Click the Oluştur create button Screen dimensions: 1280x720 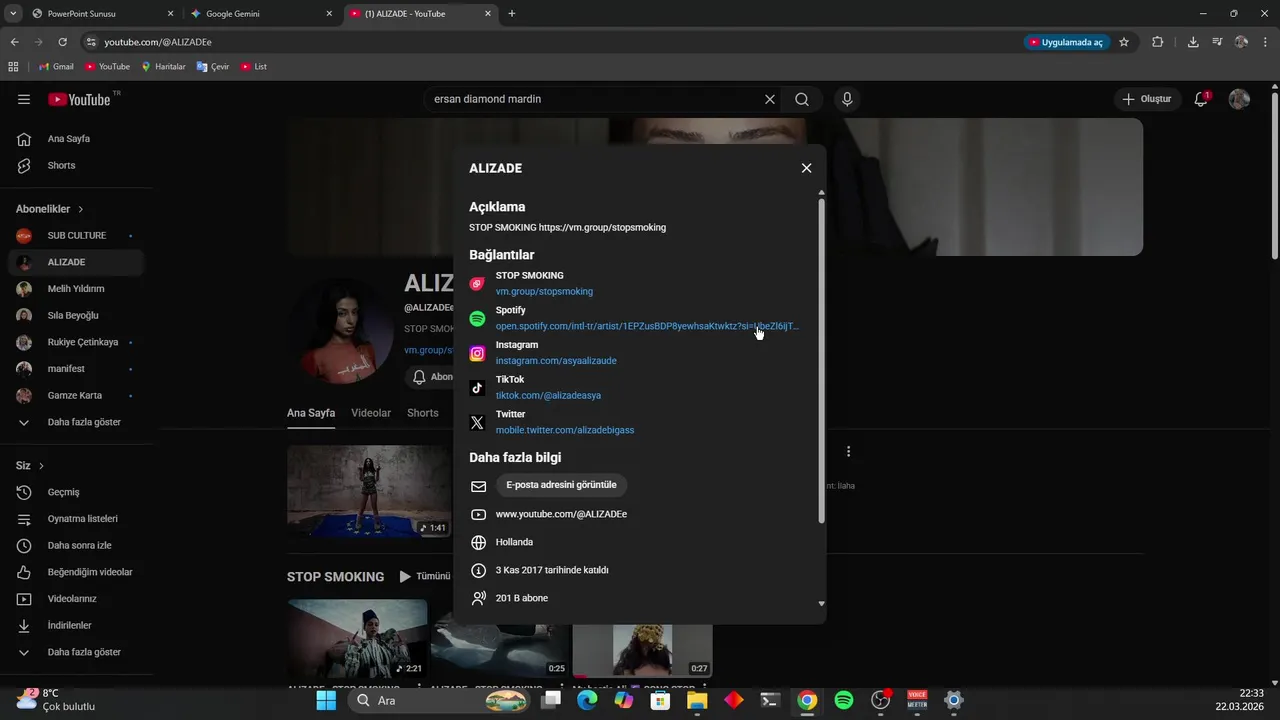click(x=1147, y=99)
